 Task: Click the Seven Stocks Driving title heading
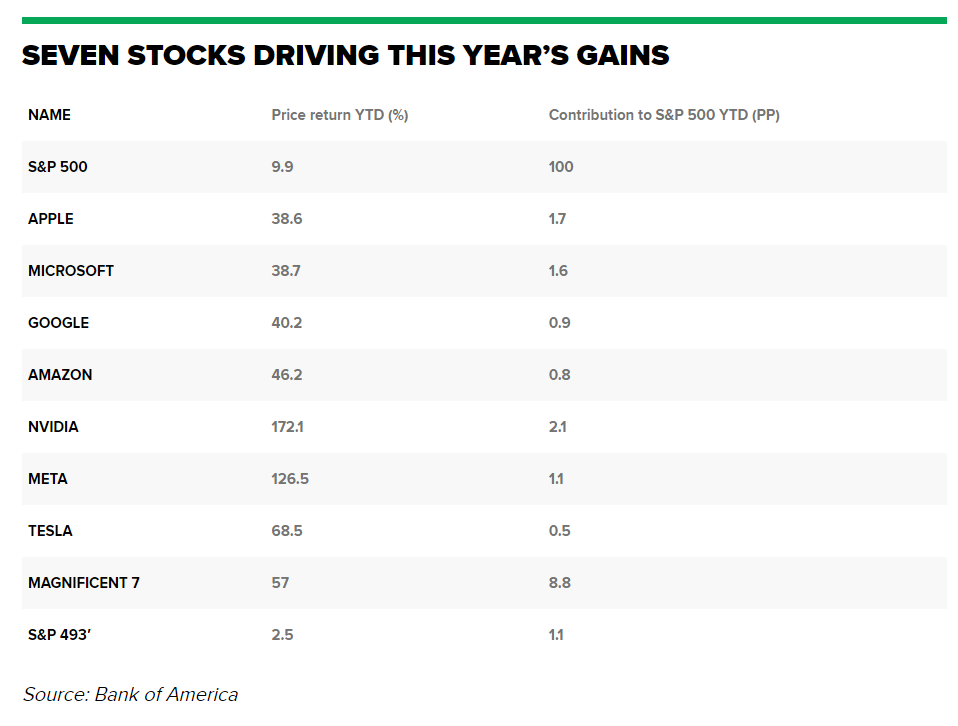(x=345, y=56)
